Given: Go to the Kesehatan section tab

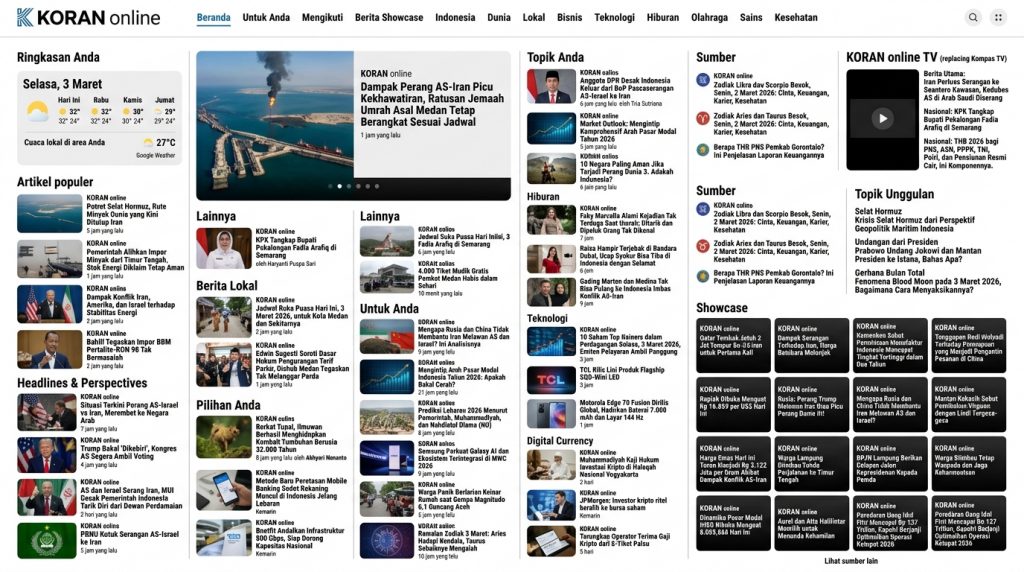Looking at the screenshot, I should (x=795, y=17).
